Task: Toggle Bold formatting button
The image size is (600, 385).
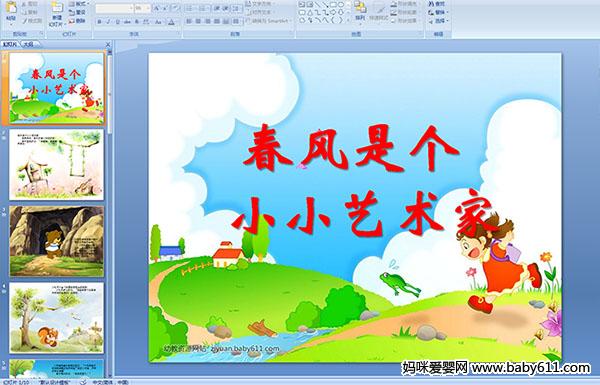Action: point(99,22)
